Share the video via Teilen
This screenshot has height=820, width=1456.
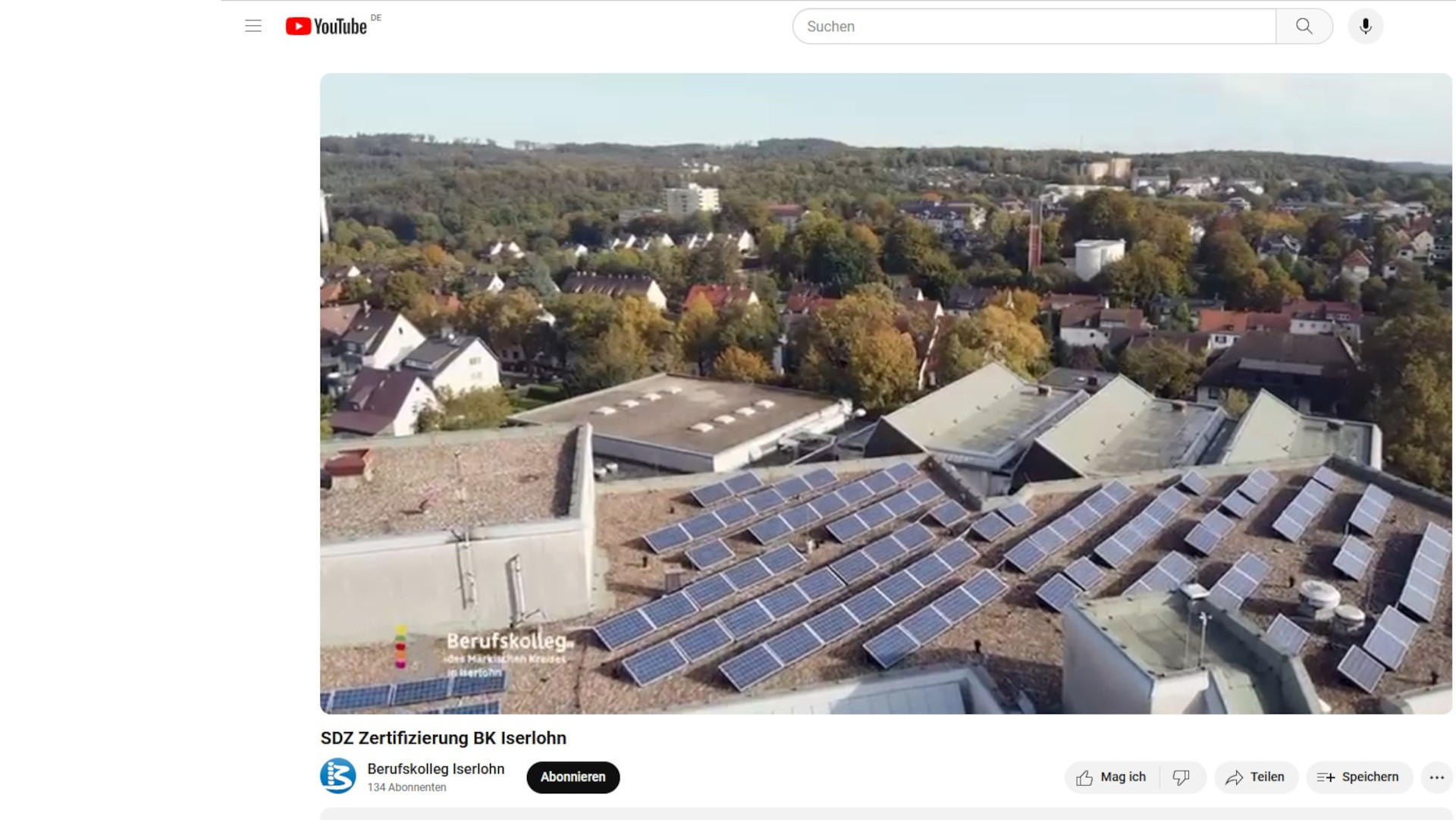(x=1256, y=778)
